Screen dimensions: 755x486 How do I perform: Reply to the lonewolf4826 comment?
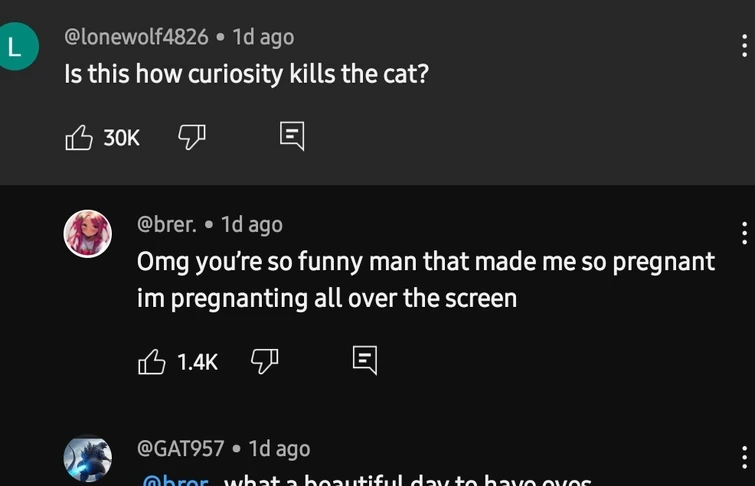tap(291, 137)
